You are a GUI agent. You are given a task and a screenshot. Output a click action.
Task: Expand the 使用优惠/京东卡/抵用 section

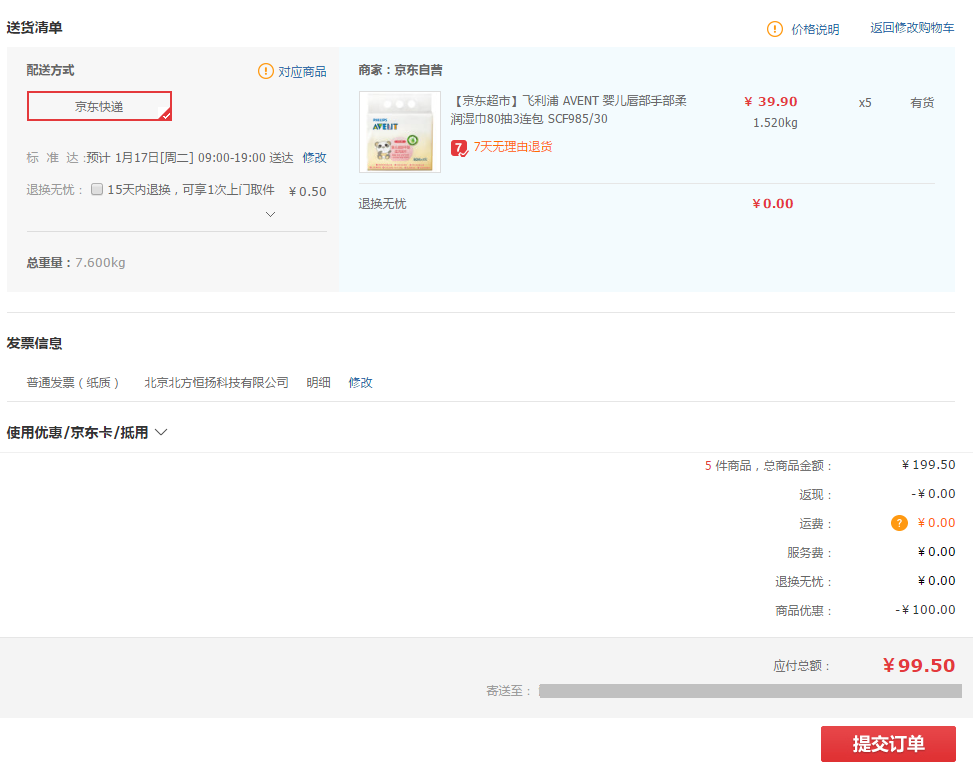point(161,432)
